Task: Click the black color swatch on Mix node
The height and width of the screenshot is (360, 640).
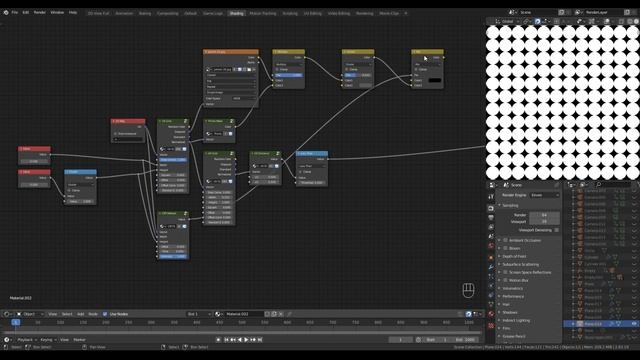Action: pyautogui.click(x=435, y=80)
